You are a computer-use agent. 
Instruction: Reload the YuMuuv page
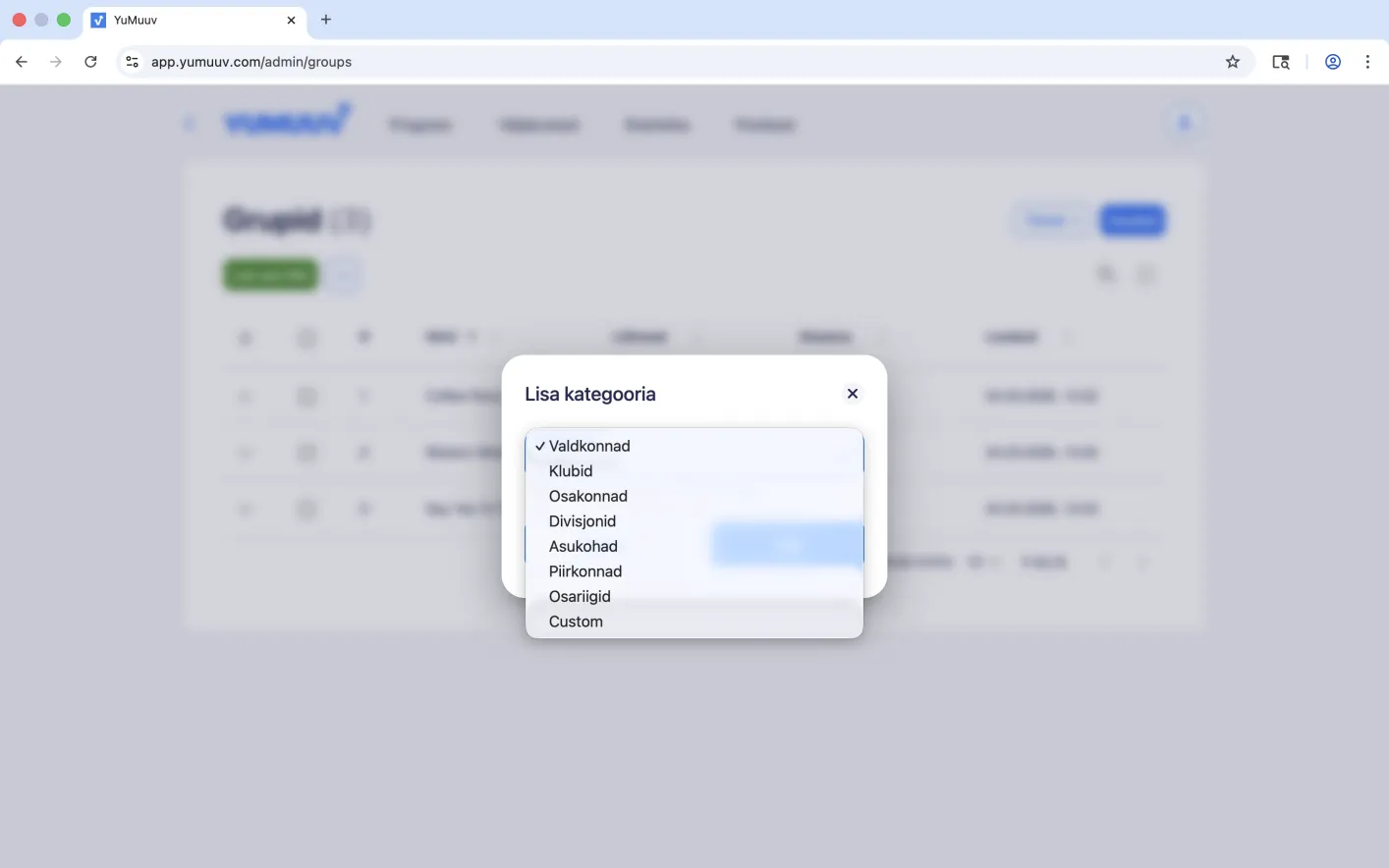pyautogui.click(x=90, y=62)
